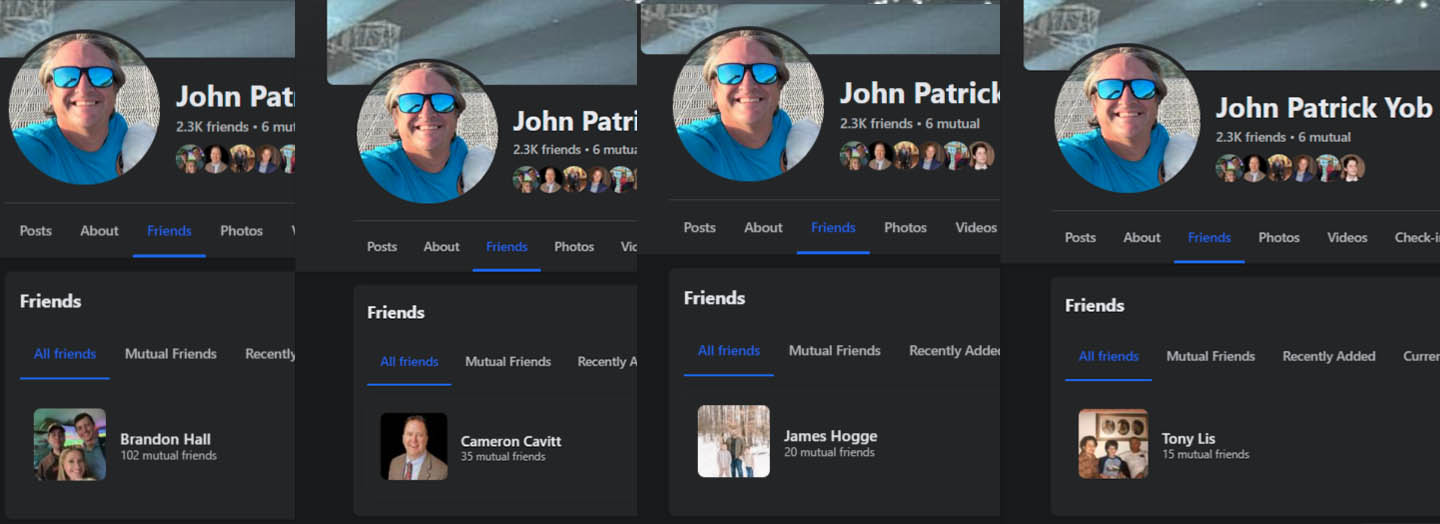The height and width of the screenshot is (524, 1440).
Task: Open Photos tab in the Brandon Hall panel
Action: point(241,231)
